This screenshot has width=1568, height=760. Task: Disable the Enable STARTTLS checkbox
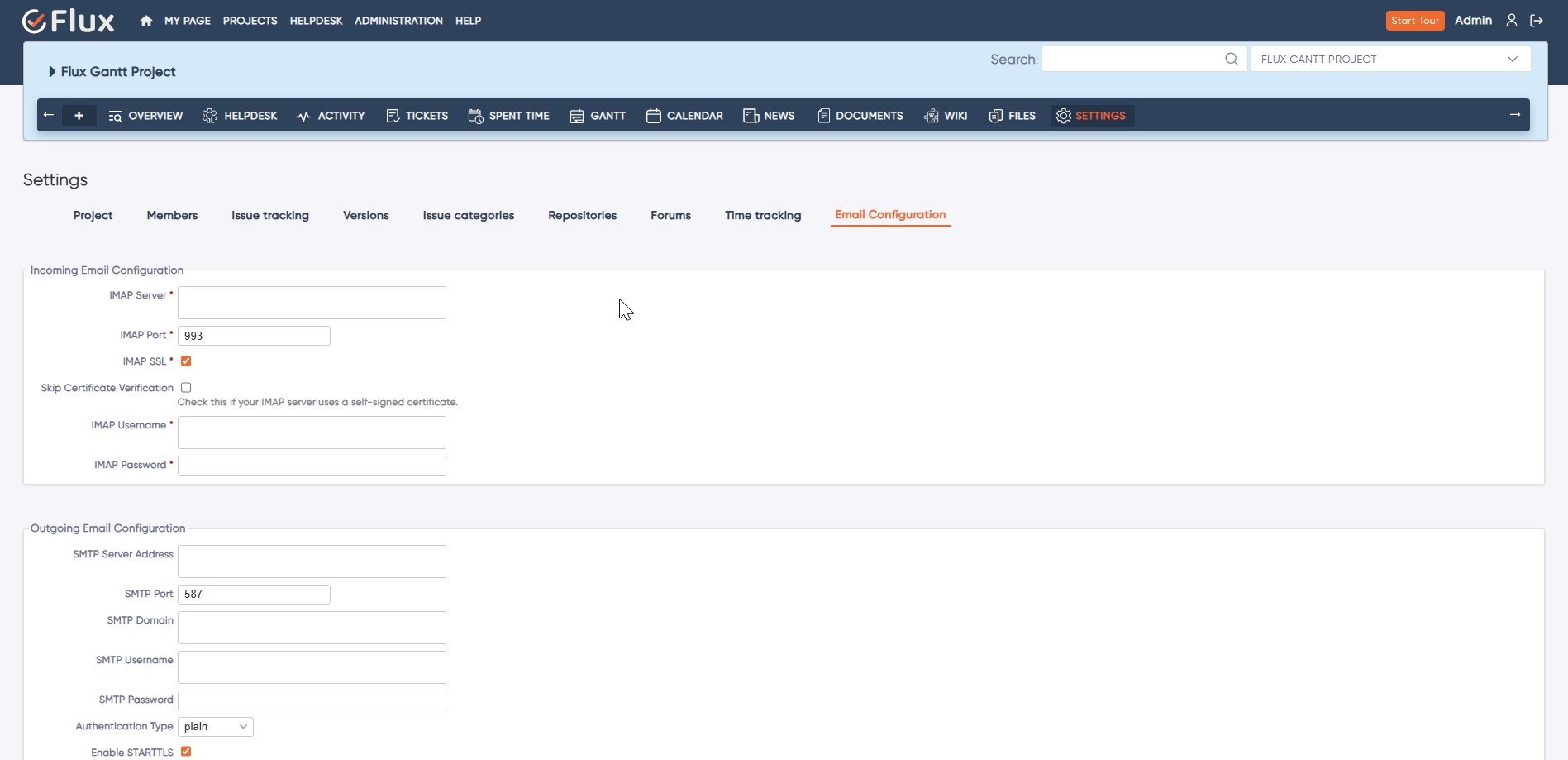tap(185, 751)
